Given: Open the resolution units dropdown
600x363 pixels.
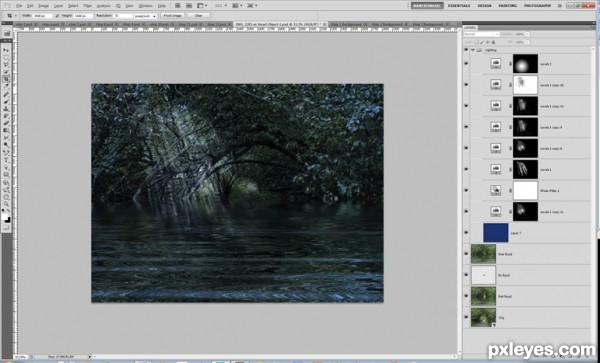Looking at the screenshot, I should coord(145,16).
